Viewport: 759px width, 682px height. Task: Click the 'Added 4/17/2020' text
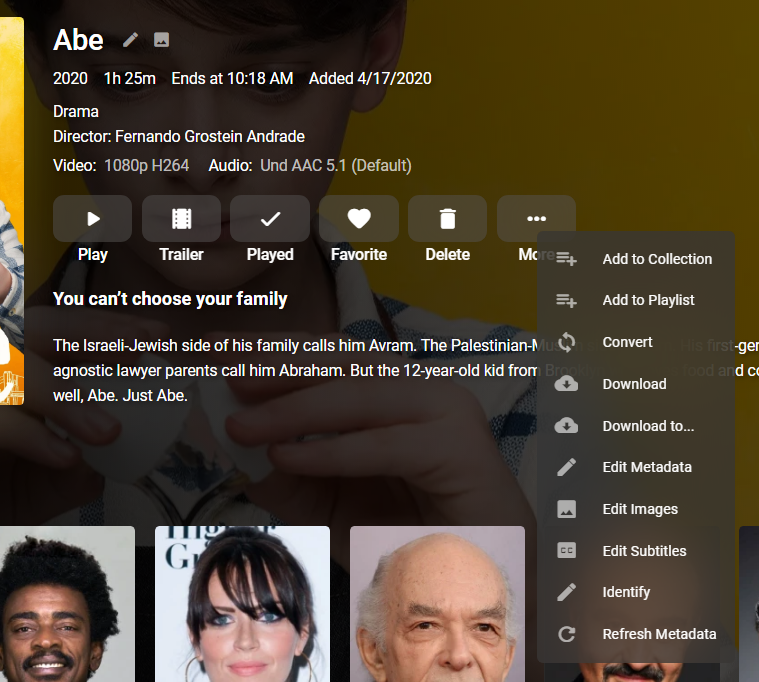point(370,78)
